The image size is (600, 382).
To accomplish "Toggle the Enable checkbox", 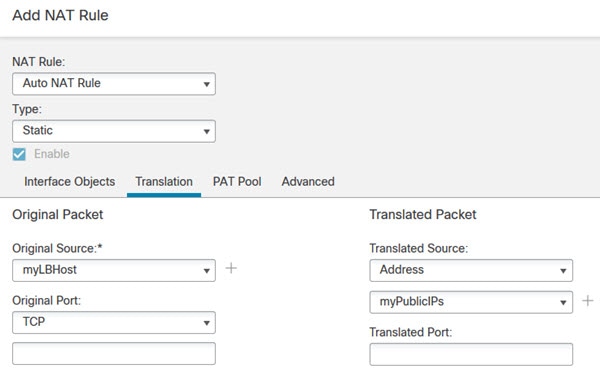I will [x=19, y=154].
